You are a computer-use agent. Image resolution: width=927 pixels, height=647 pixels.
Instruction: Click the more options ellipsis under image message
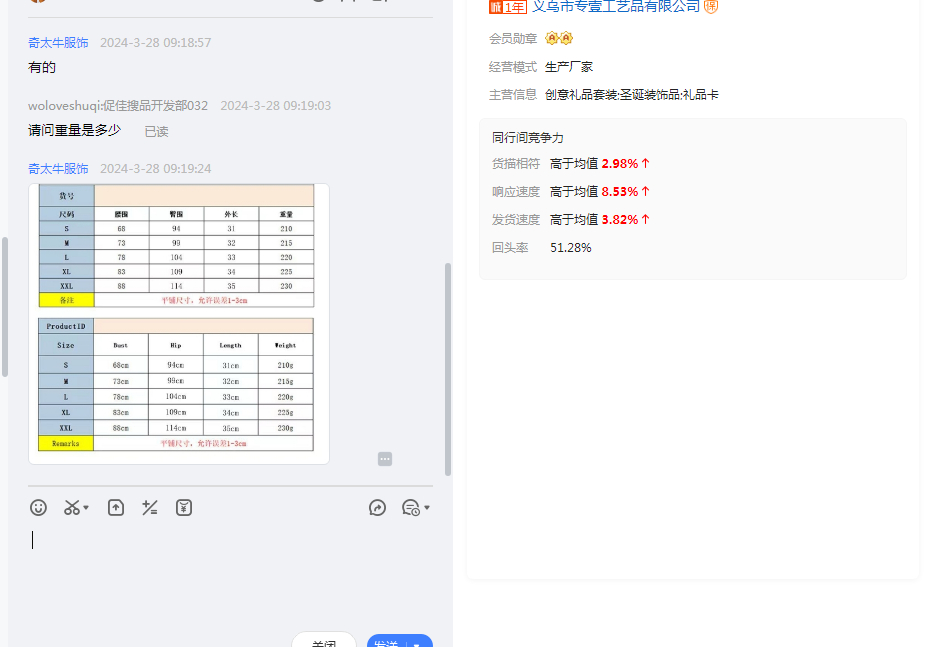point(385,459)
